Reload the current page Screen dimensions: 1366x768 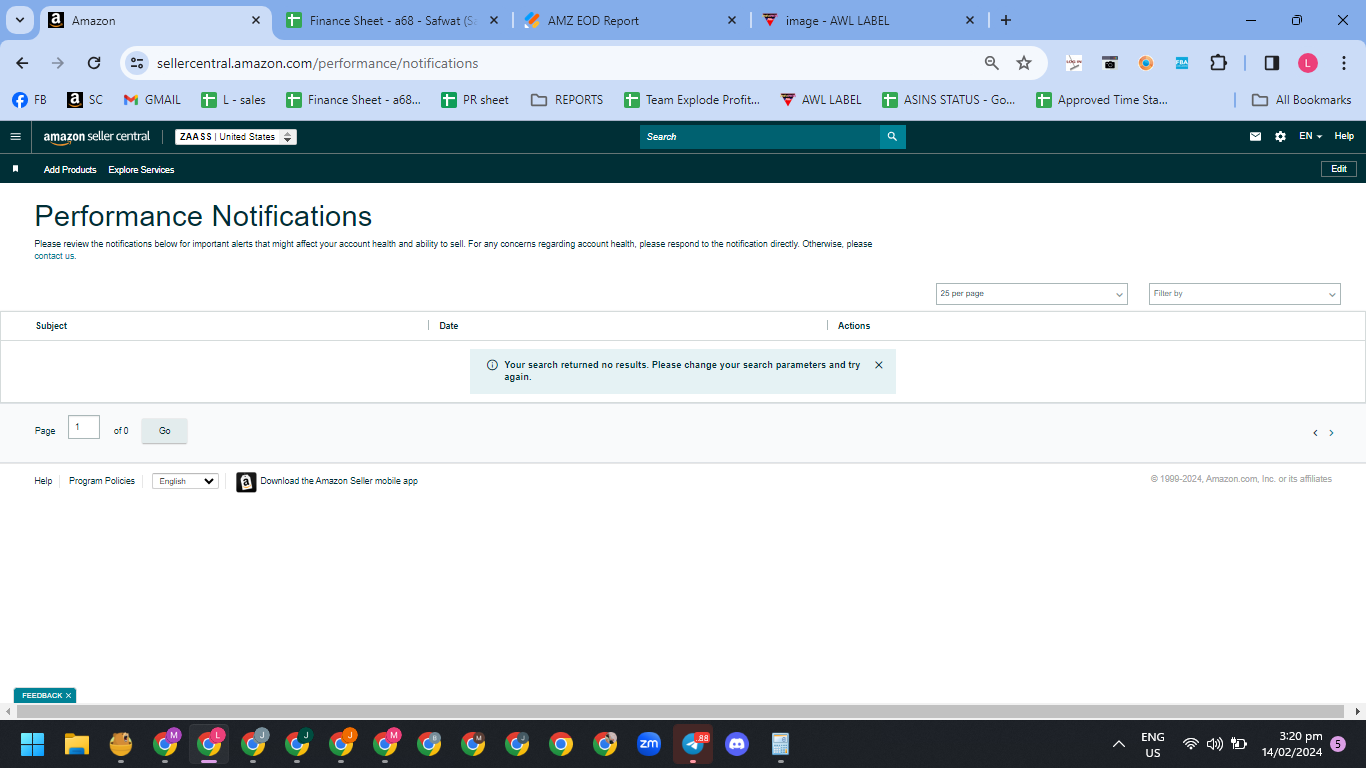pos(94,63)
